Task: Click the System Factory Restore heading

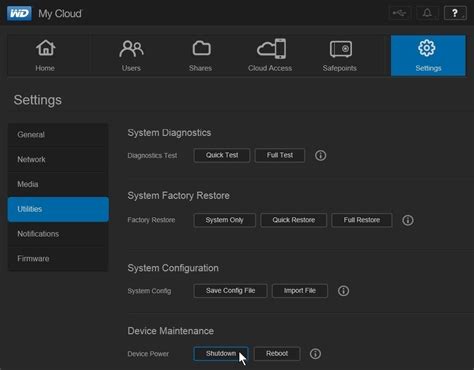Action: 178,195
